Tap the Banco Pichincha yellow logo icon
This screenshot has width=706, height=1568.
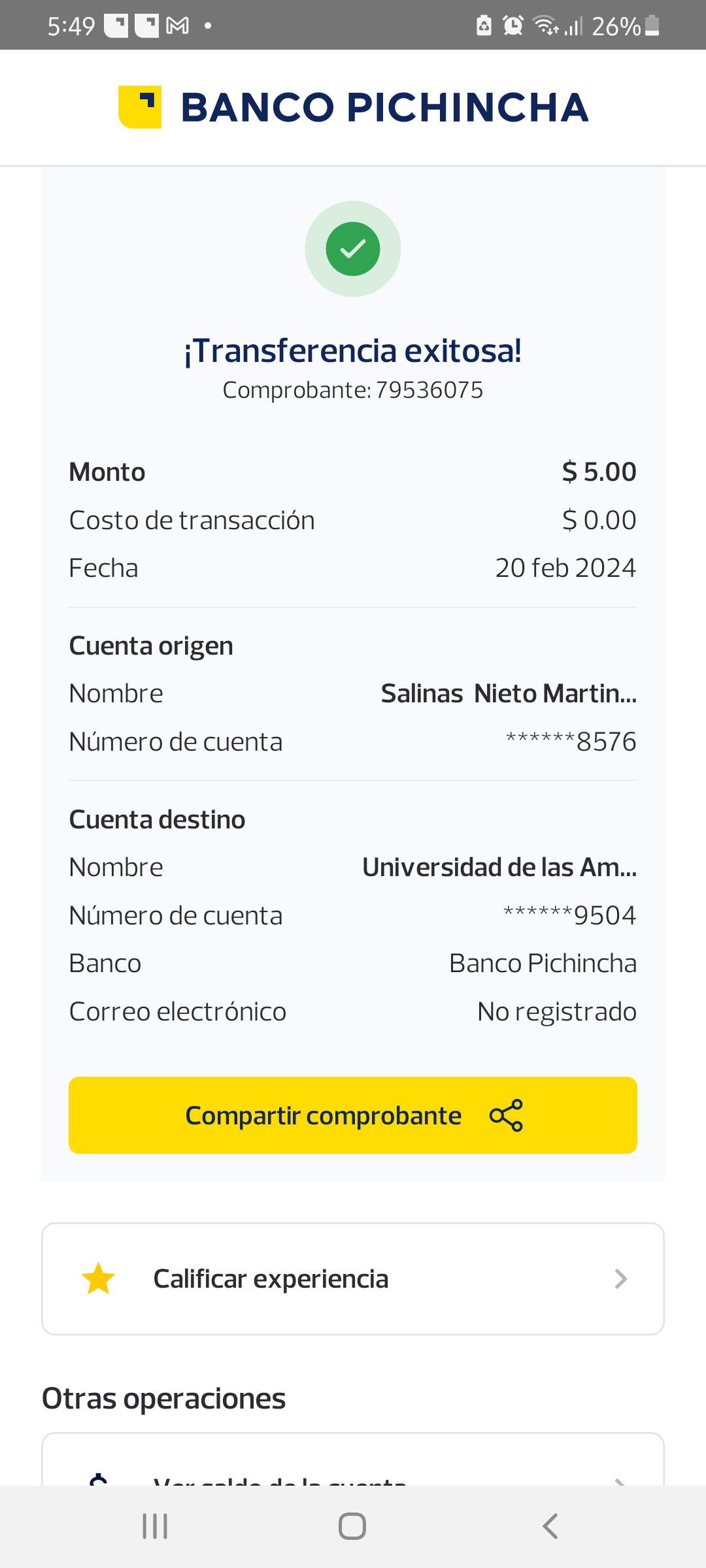(140, 107)
